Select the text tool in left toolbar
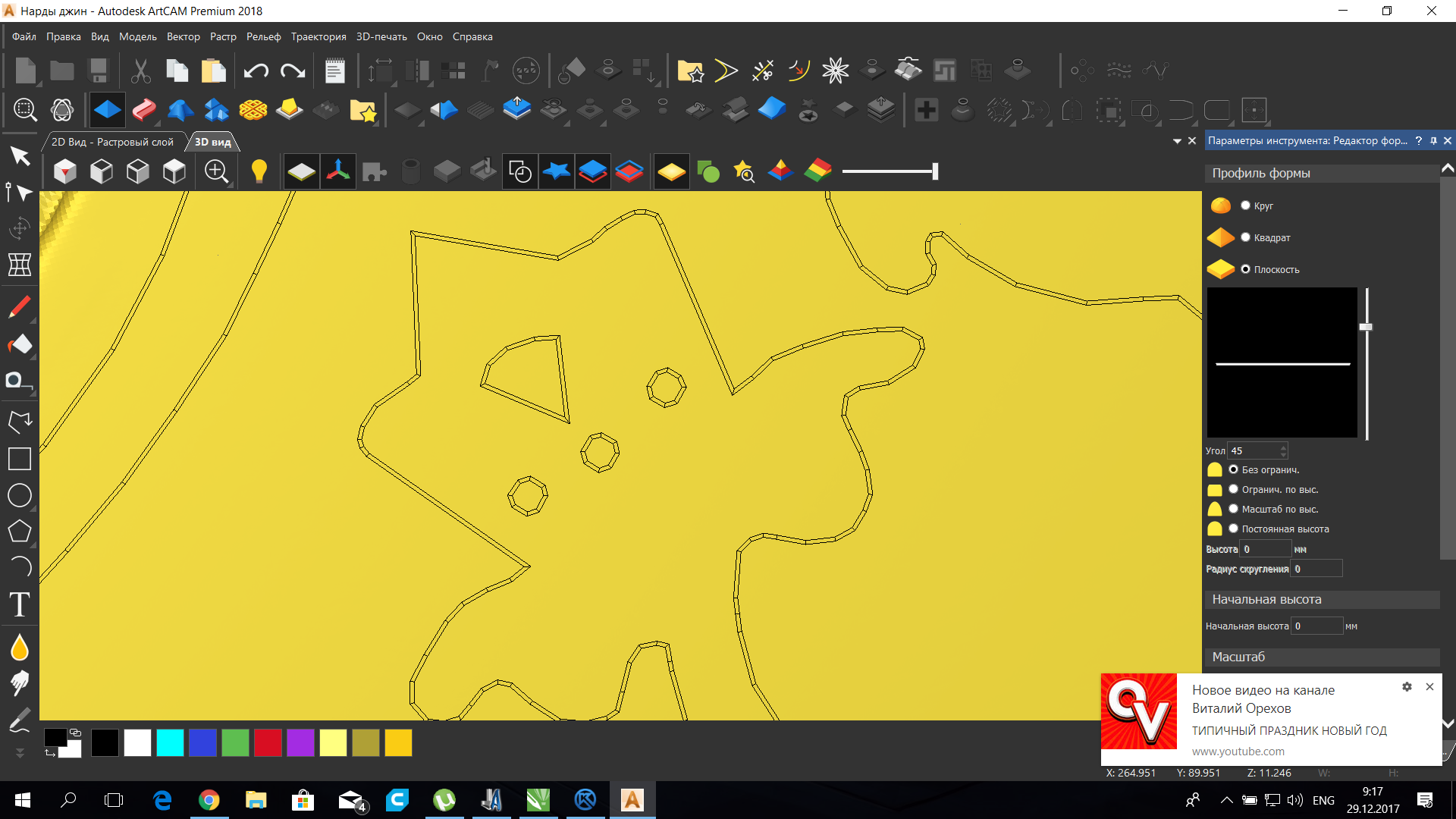Viewport: 1456px width, 819px height. point(20,604)
